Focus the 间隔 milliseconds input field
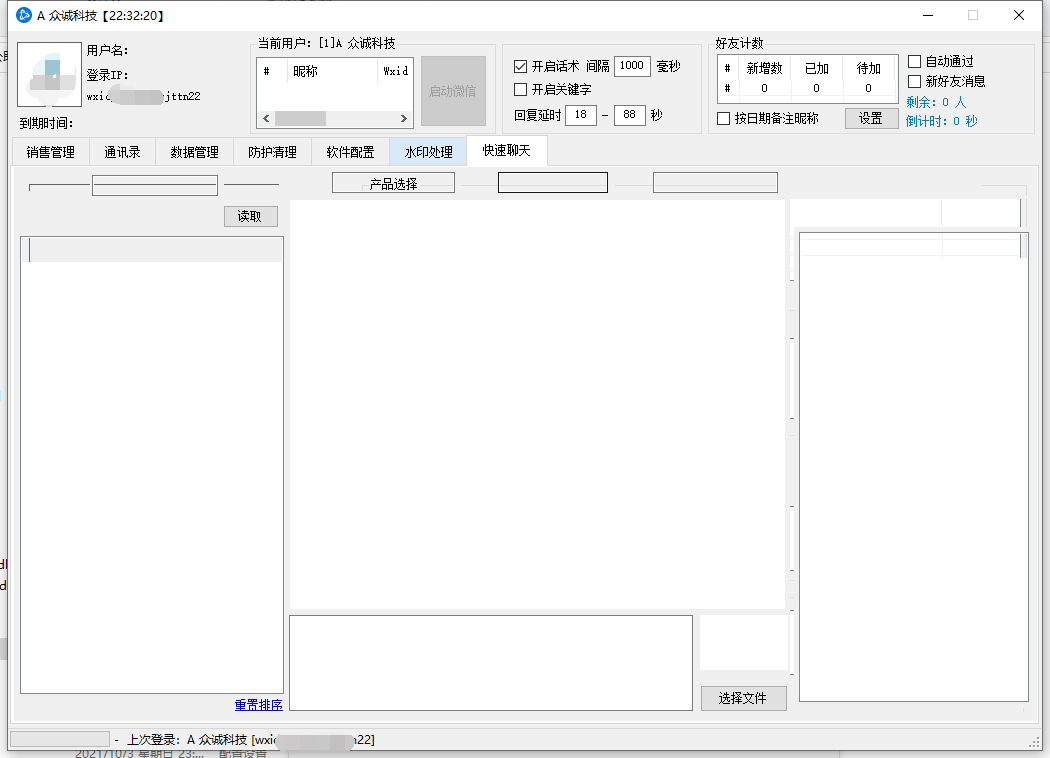Image resolution: width=1050 pixels, height=758 pixels. 632,66
